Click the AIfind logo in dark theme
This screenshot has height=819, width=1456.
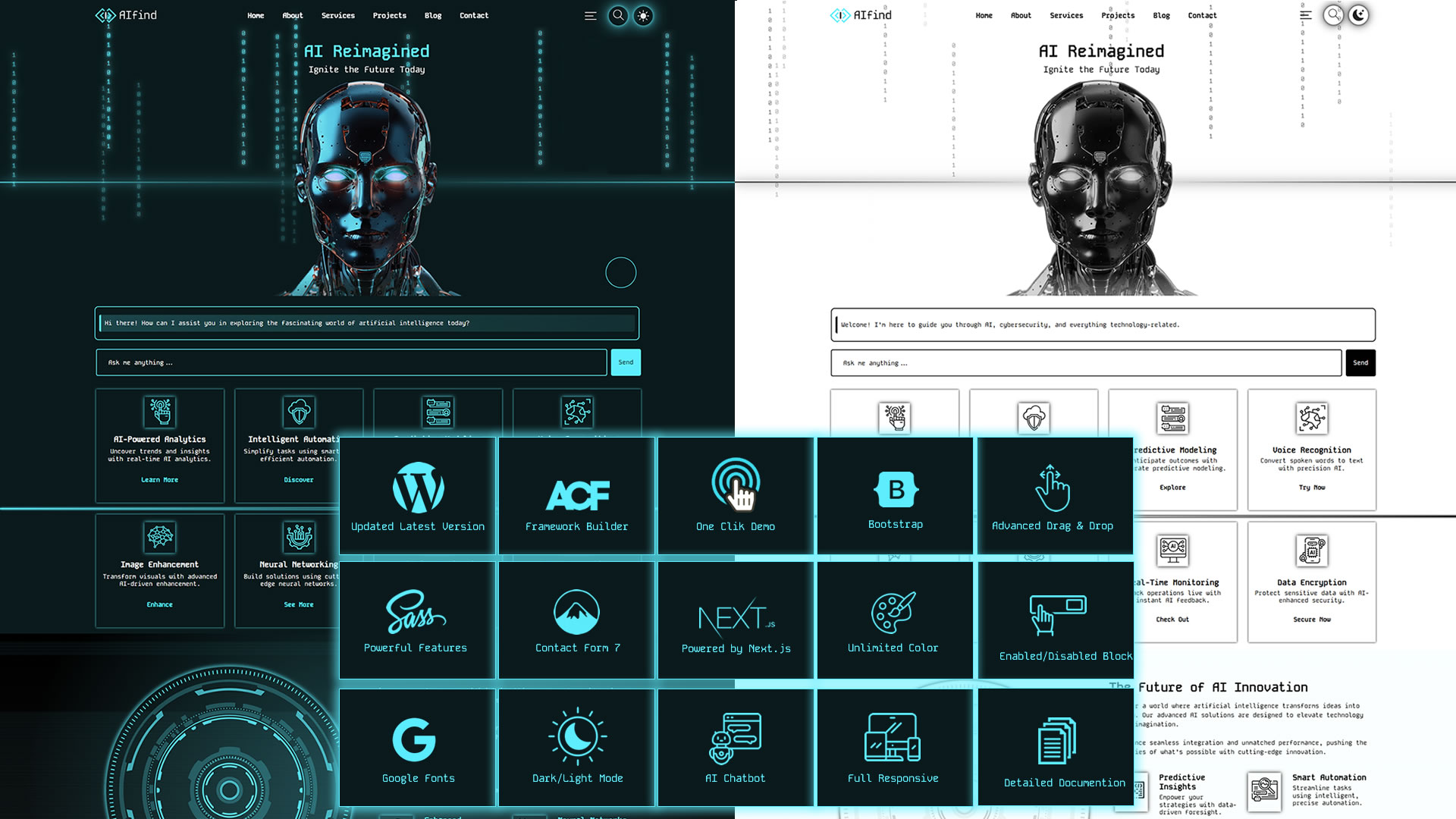click(126, 15)
